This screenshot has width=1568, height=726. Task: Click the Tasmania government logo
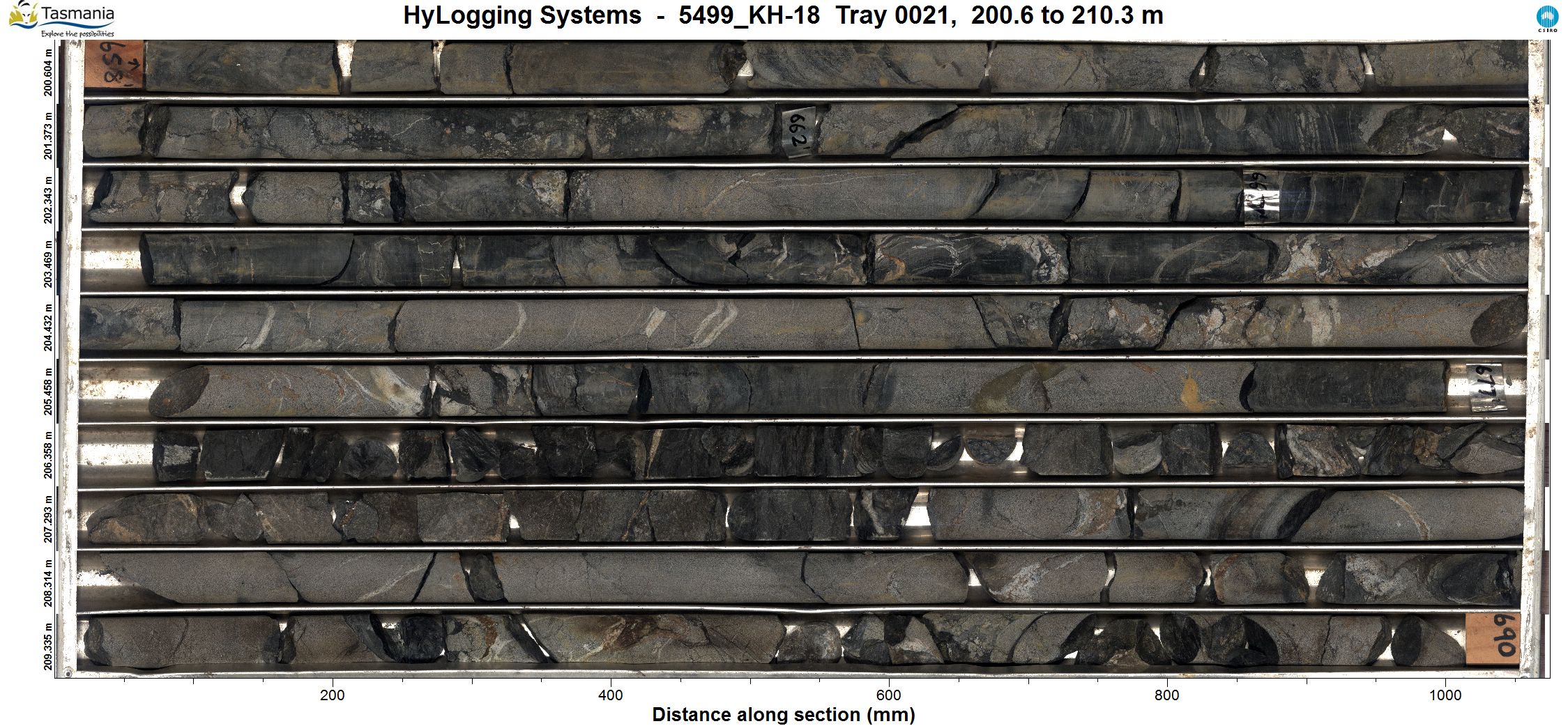[61, 19]
